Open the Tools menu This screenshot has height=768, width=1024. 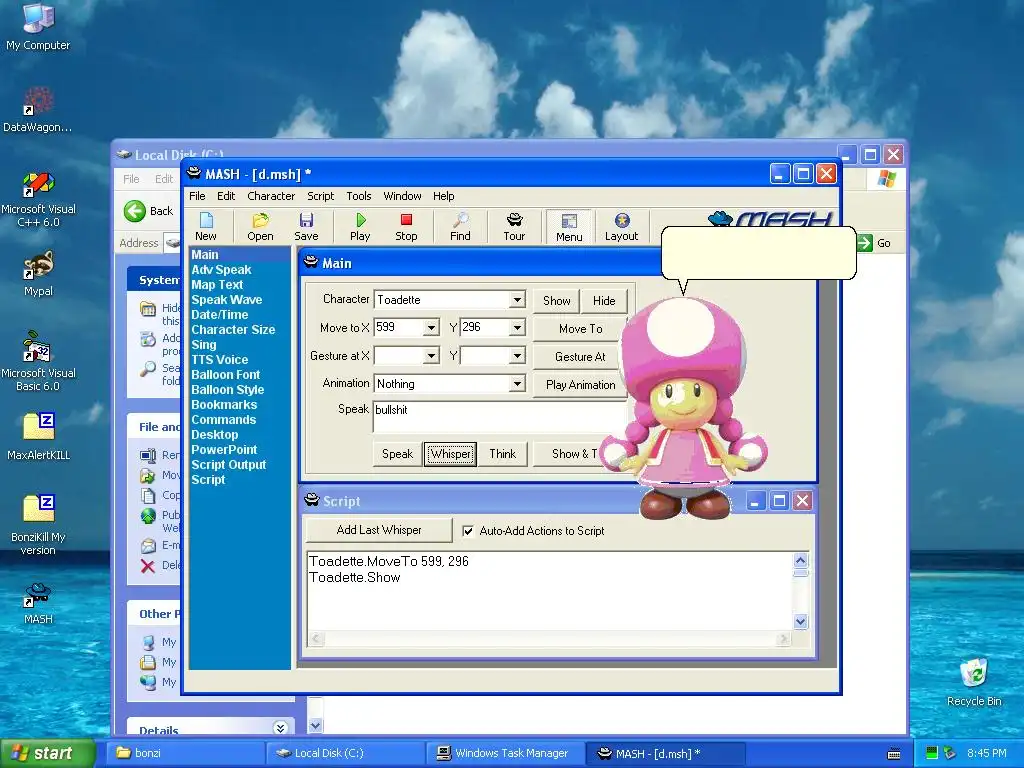click(359, 196)
